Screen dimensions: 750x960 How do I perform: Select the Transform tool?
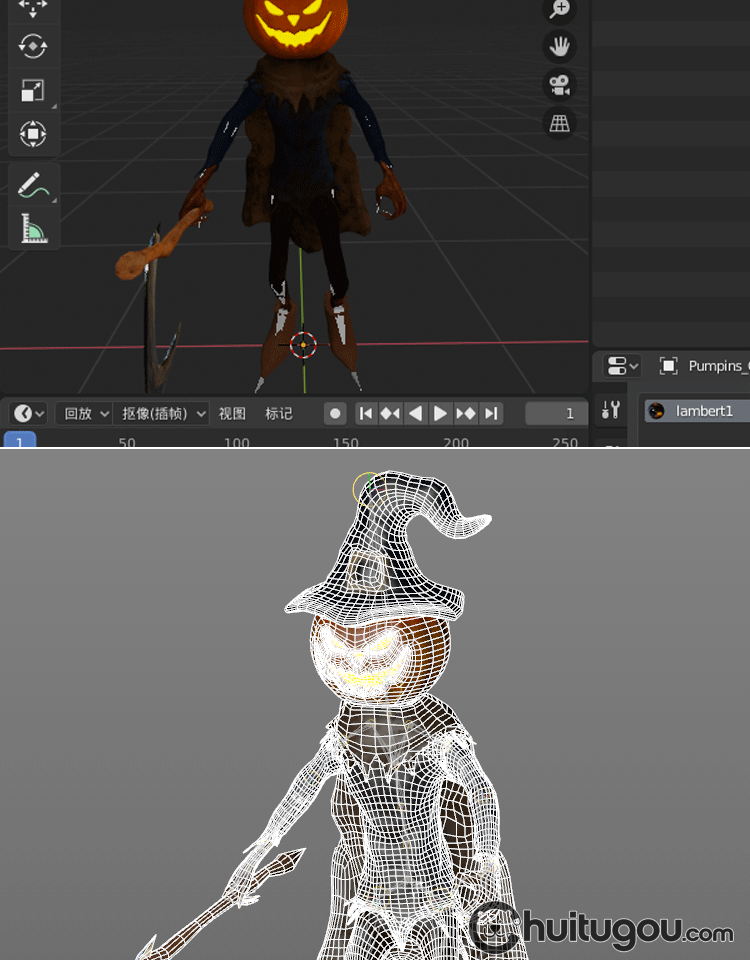pyautogui.click(x=33, y=134)
